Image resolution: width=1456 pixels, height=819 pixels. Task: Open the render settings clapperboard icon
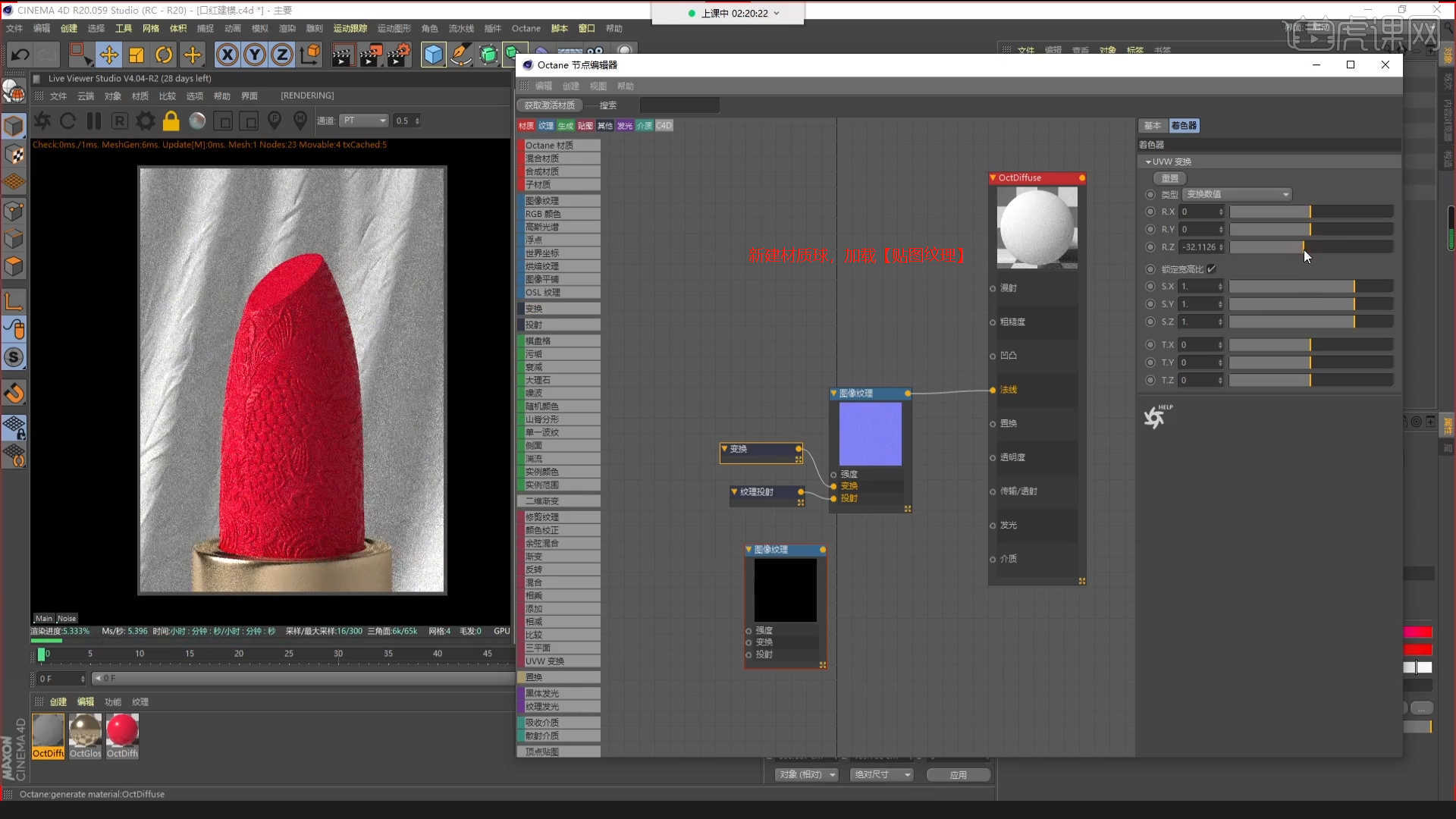(398, 55)
